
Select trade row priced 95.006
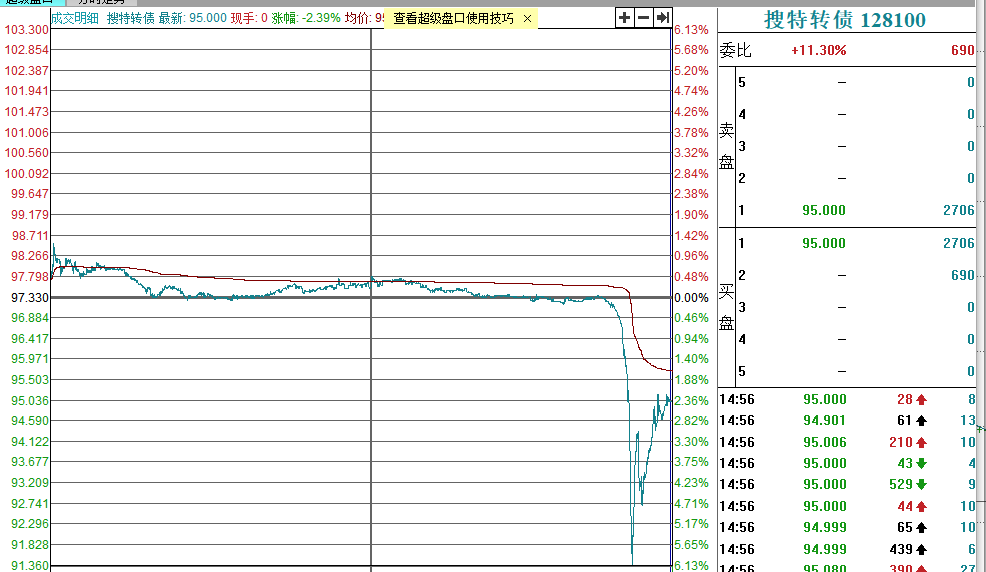pos(847,443)
